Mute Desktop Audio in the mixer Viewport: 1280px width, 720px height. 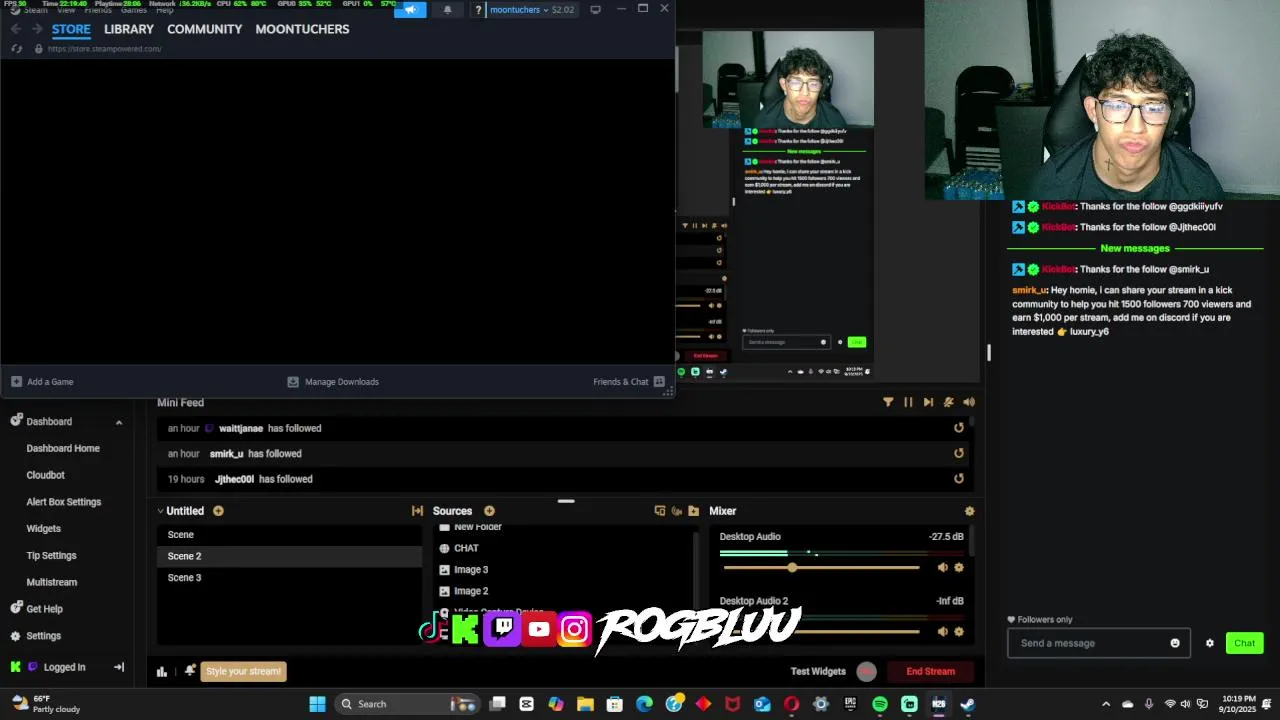point(942,567)
